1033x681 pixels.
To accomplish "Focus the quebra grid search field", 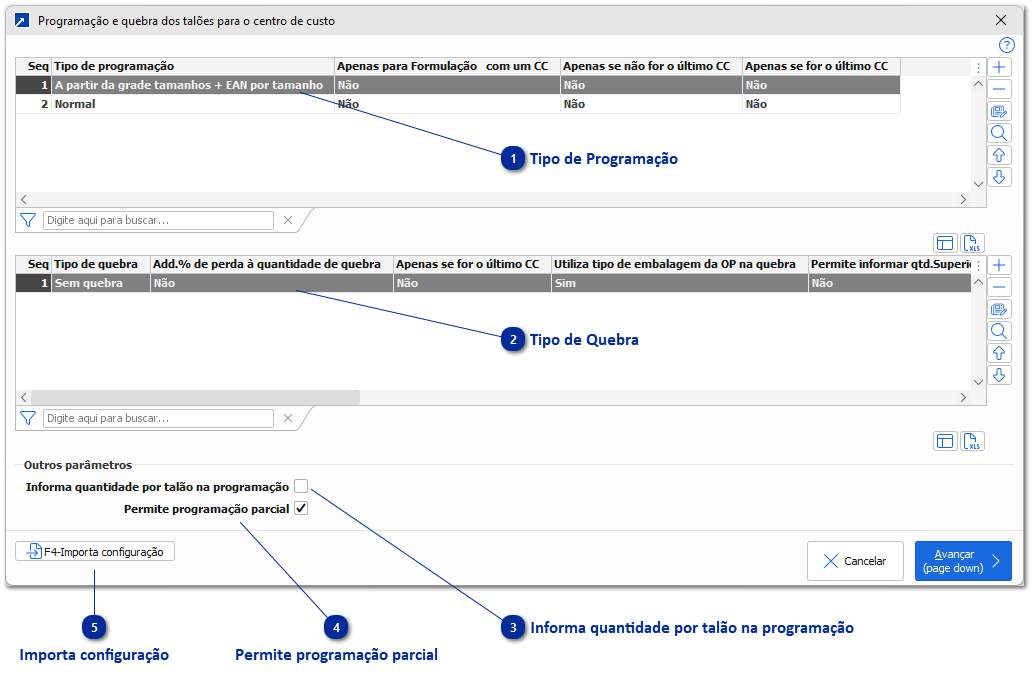I will [158, 418].
